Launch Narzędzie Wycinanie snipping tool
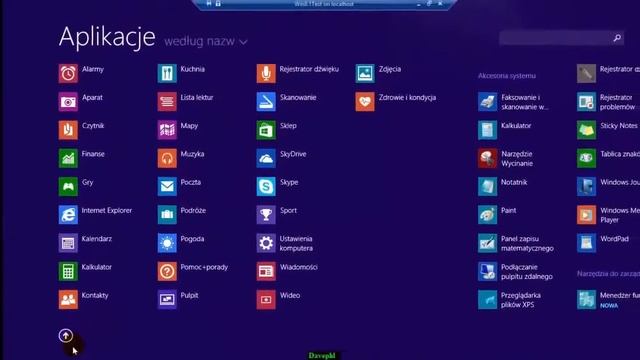 pos(487,158)
